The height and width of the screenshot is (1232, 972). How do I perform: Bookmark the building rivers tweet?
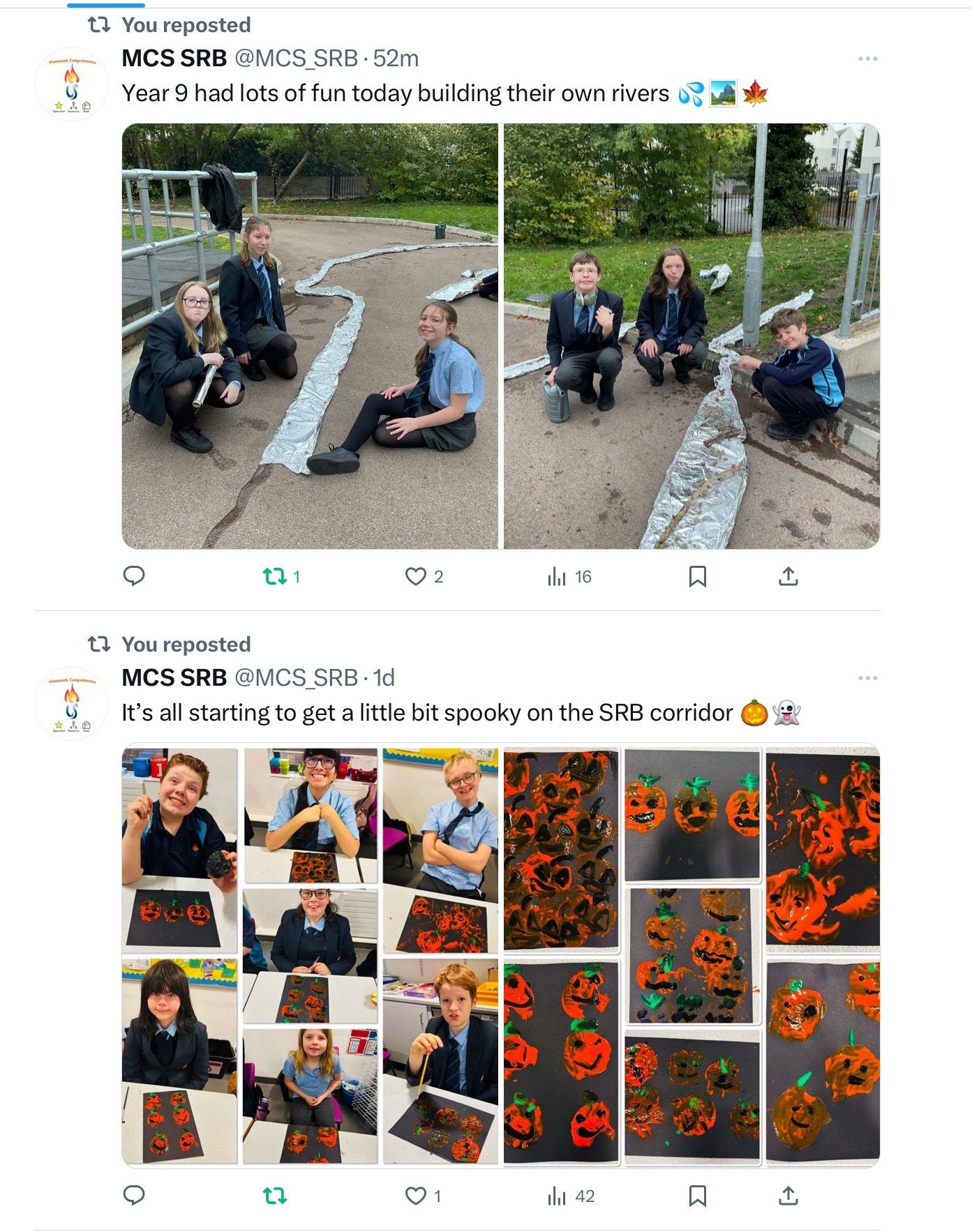click(x=697, y=576)
